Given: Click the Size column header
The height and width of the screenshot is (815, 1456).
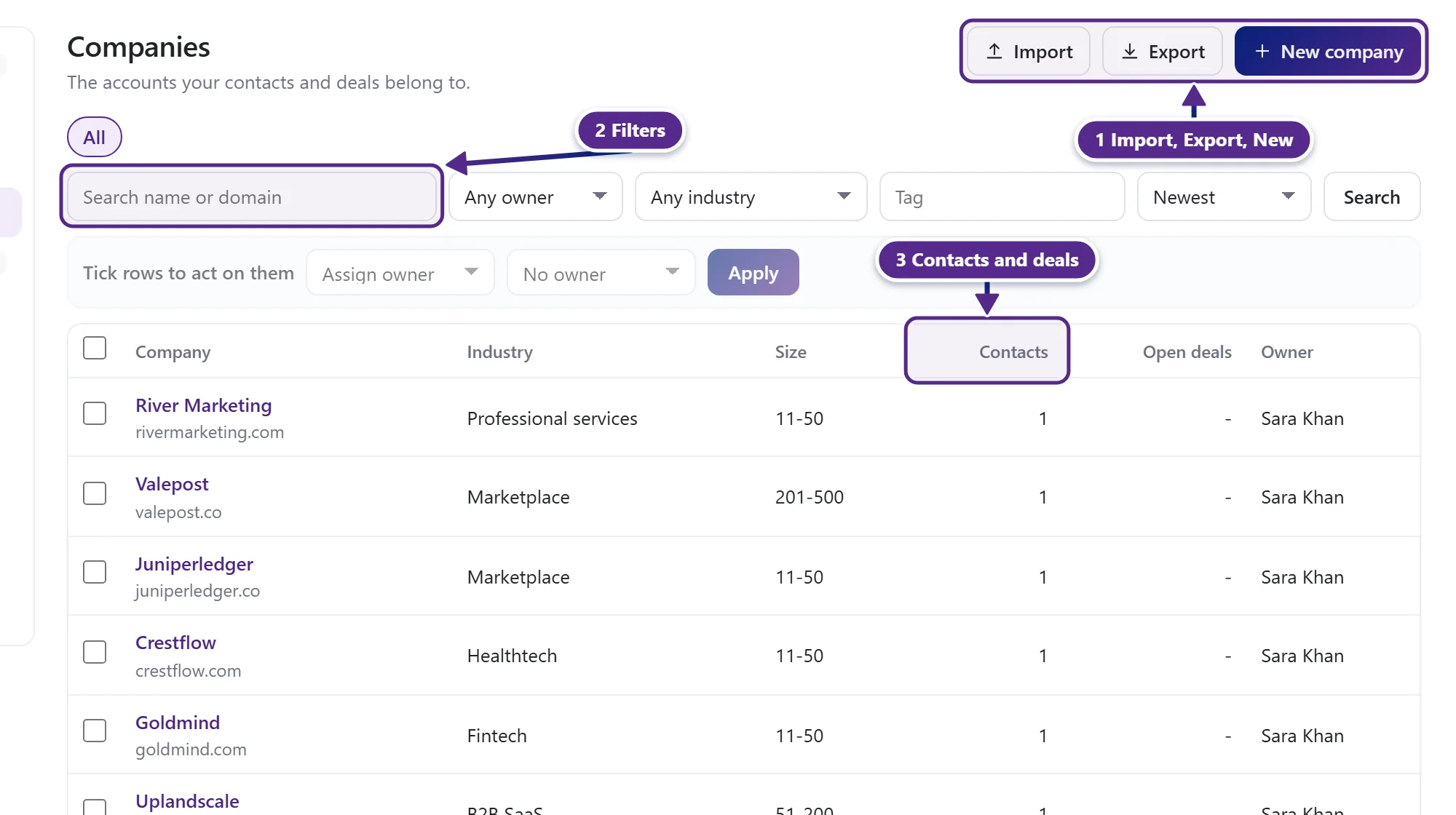Looking at the screenshot, I should [791, 352].
